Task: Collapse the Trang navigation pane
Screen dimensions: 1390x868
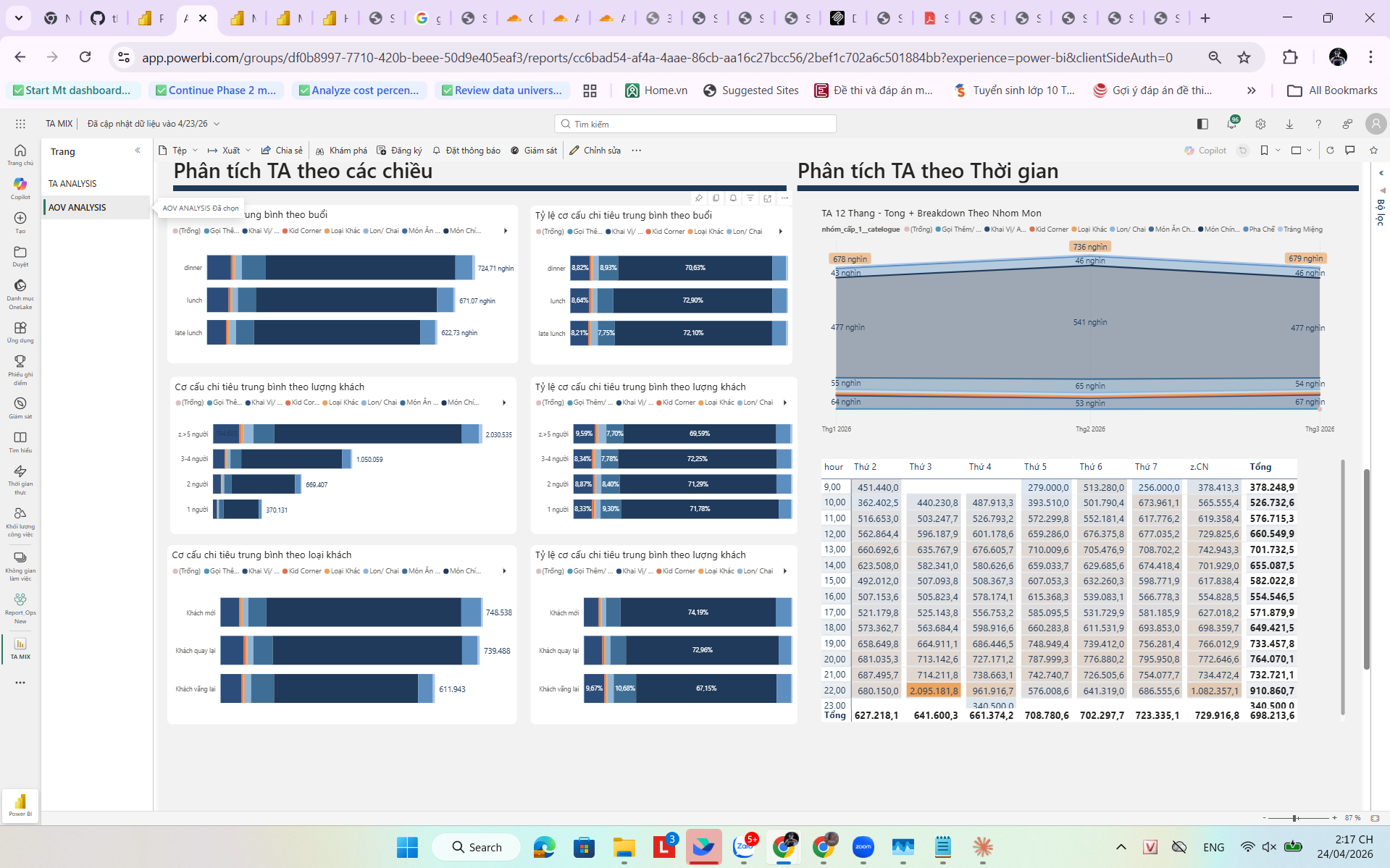Action: (x=138, y=151)
